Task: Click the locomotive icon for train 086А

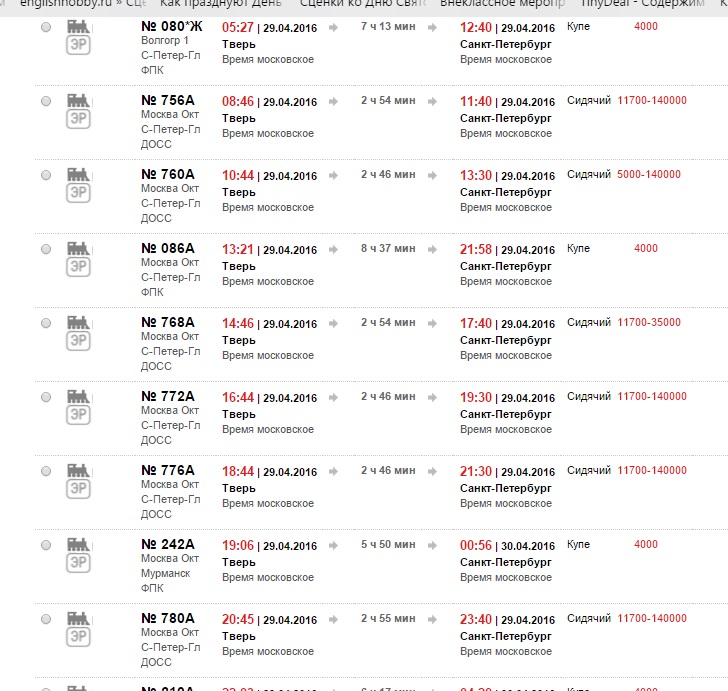Action: coord(78,248)
